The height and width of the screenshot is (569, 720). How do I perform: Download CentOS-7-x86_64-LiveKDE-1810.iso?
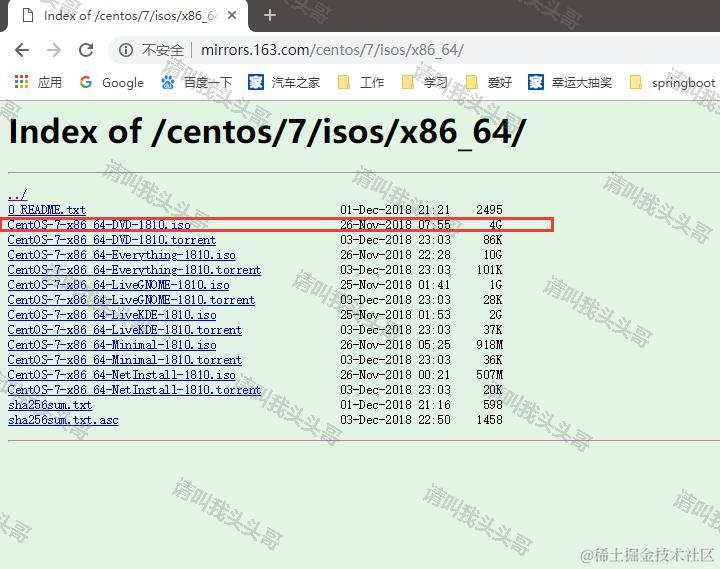tap(112, 315)
